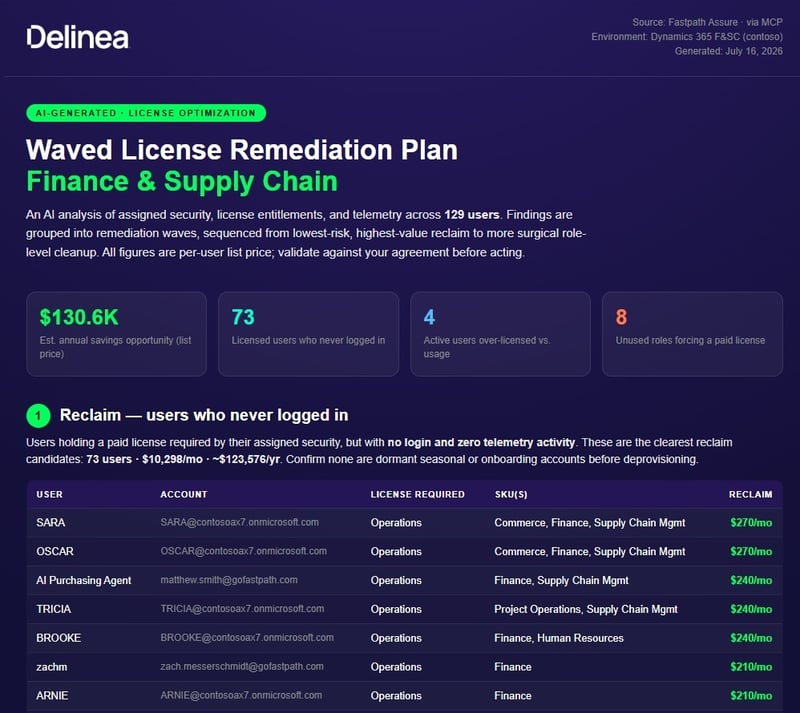Screen dimensions: 800x713
Task: Click $210/mo reclaim in ARNIE's row
Action: click(751, 696)
